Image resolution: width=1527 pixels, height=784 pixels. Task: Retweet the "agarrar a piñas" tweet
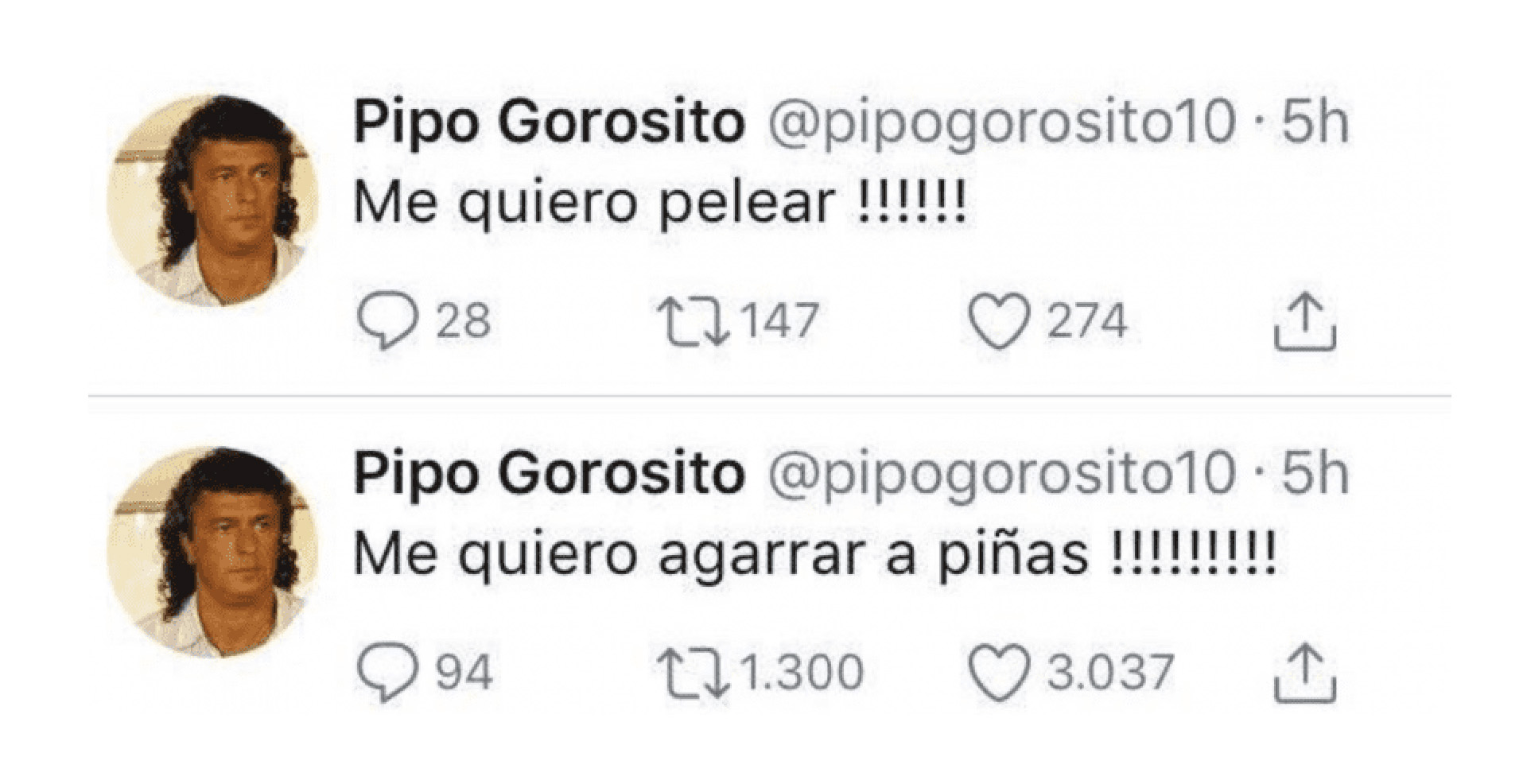(x=693, y=673)
